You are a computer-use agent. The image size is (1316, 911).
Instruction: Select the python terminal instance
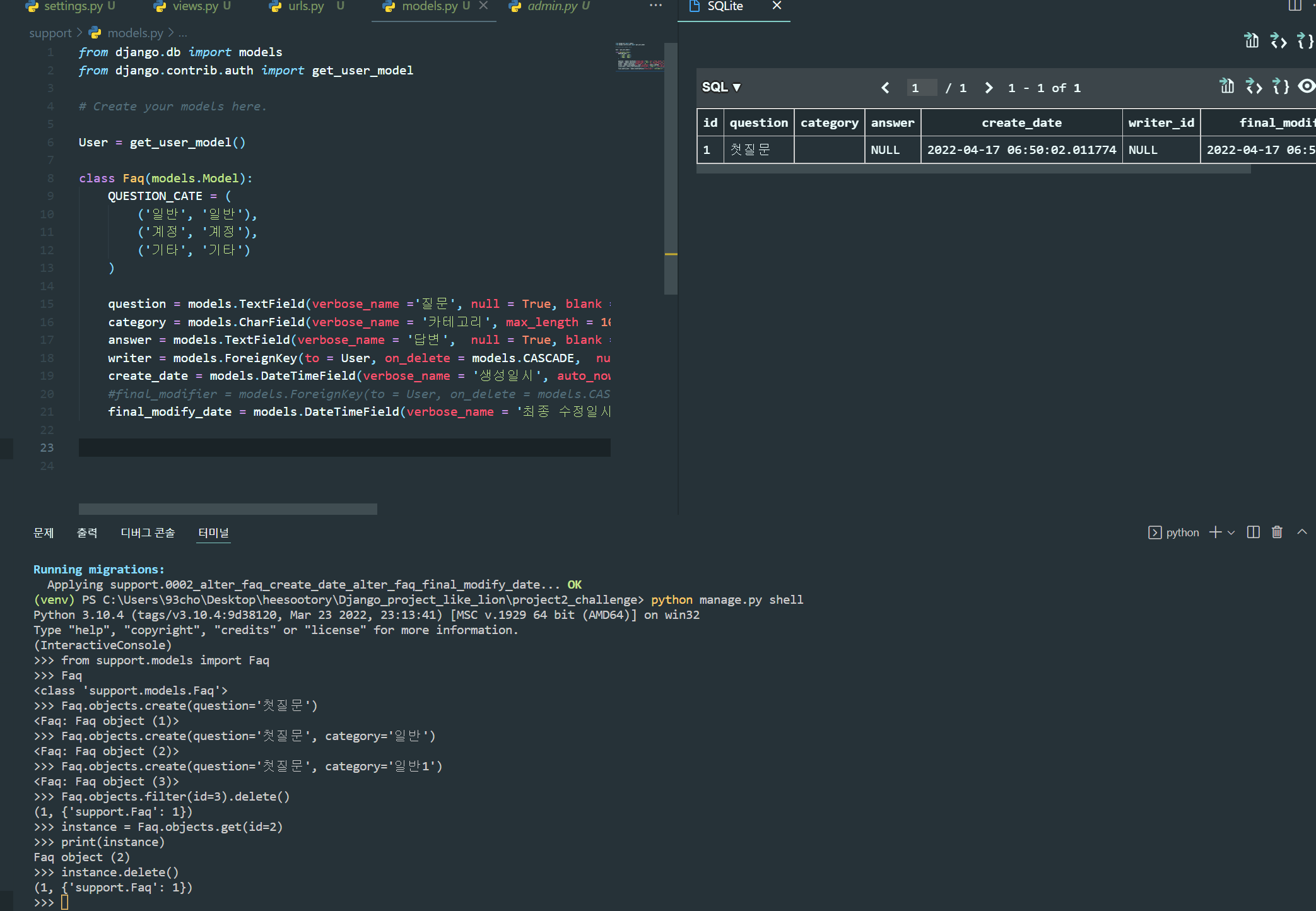click(1173, 532)
